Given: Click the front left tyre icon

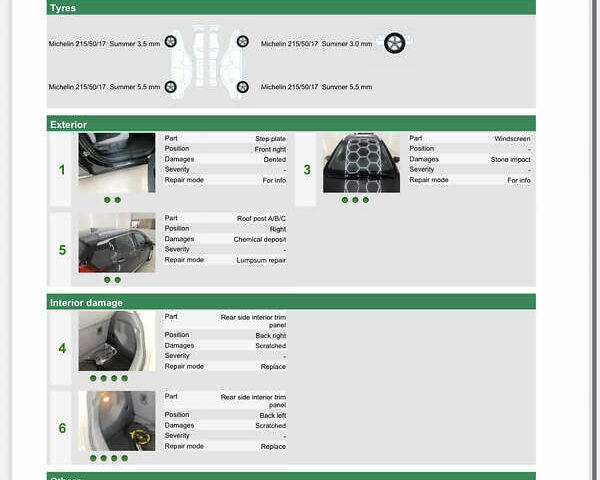Looking at the screenshot, I should pos(170,42).
